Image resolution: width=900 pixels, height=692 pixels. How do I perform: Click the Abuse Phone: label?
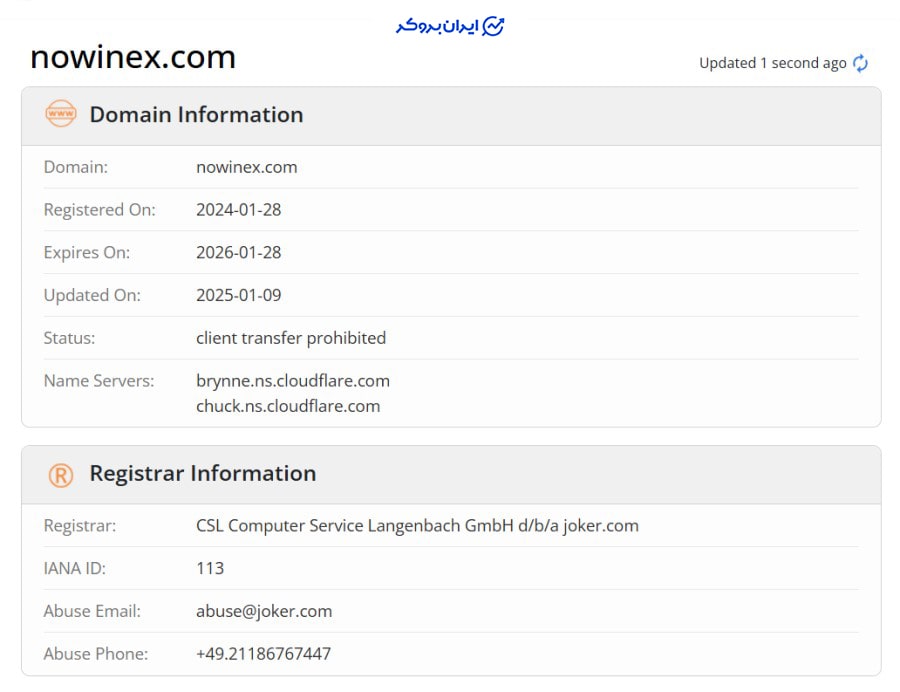click(x=96, y=654)
